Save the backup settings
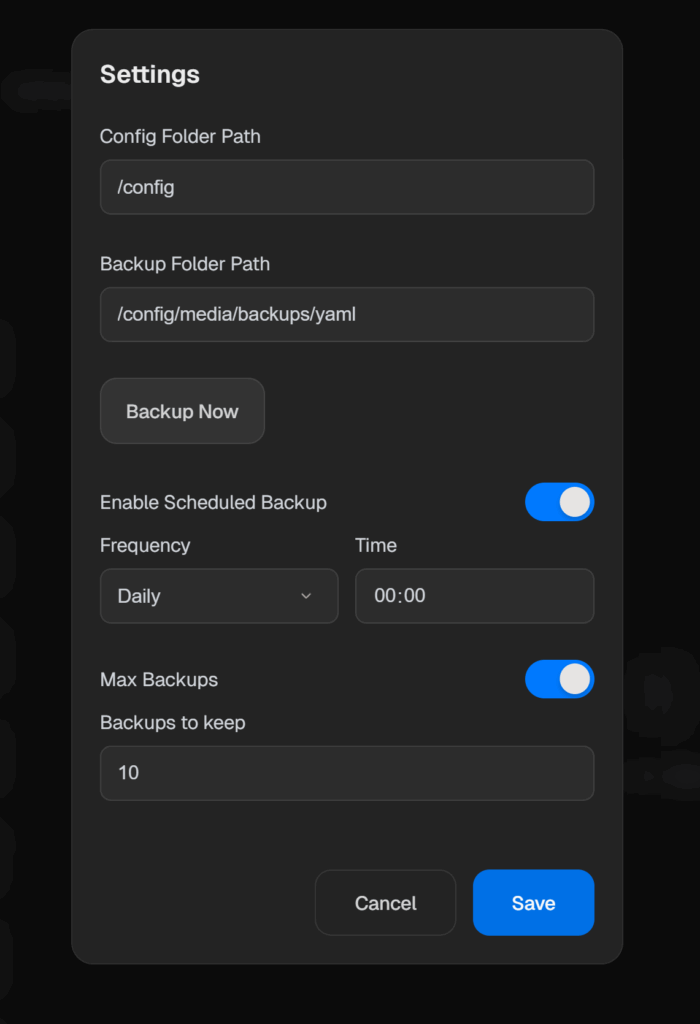Image resolution: width=700 pixels, height=1024 pixels. (533, 902)
